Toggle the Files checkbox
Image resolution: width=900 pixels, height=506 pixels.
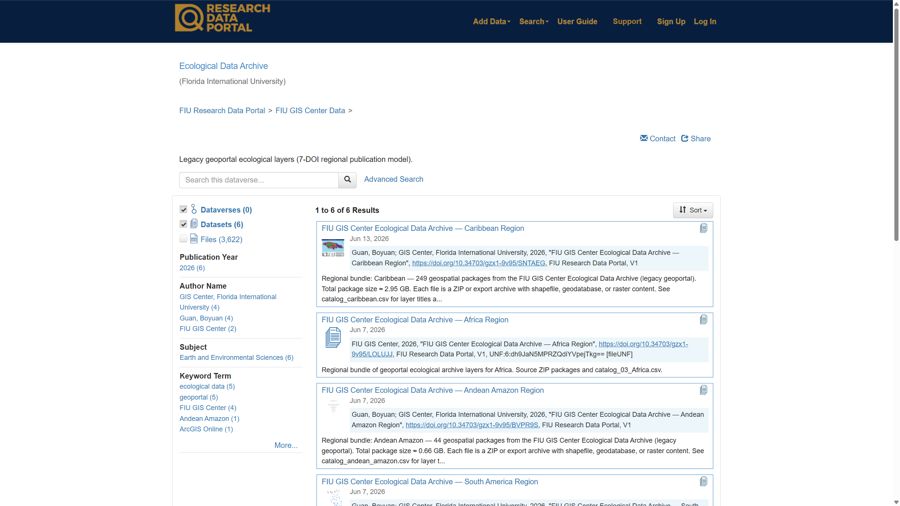coord(183,239)
